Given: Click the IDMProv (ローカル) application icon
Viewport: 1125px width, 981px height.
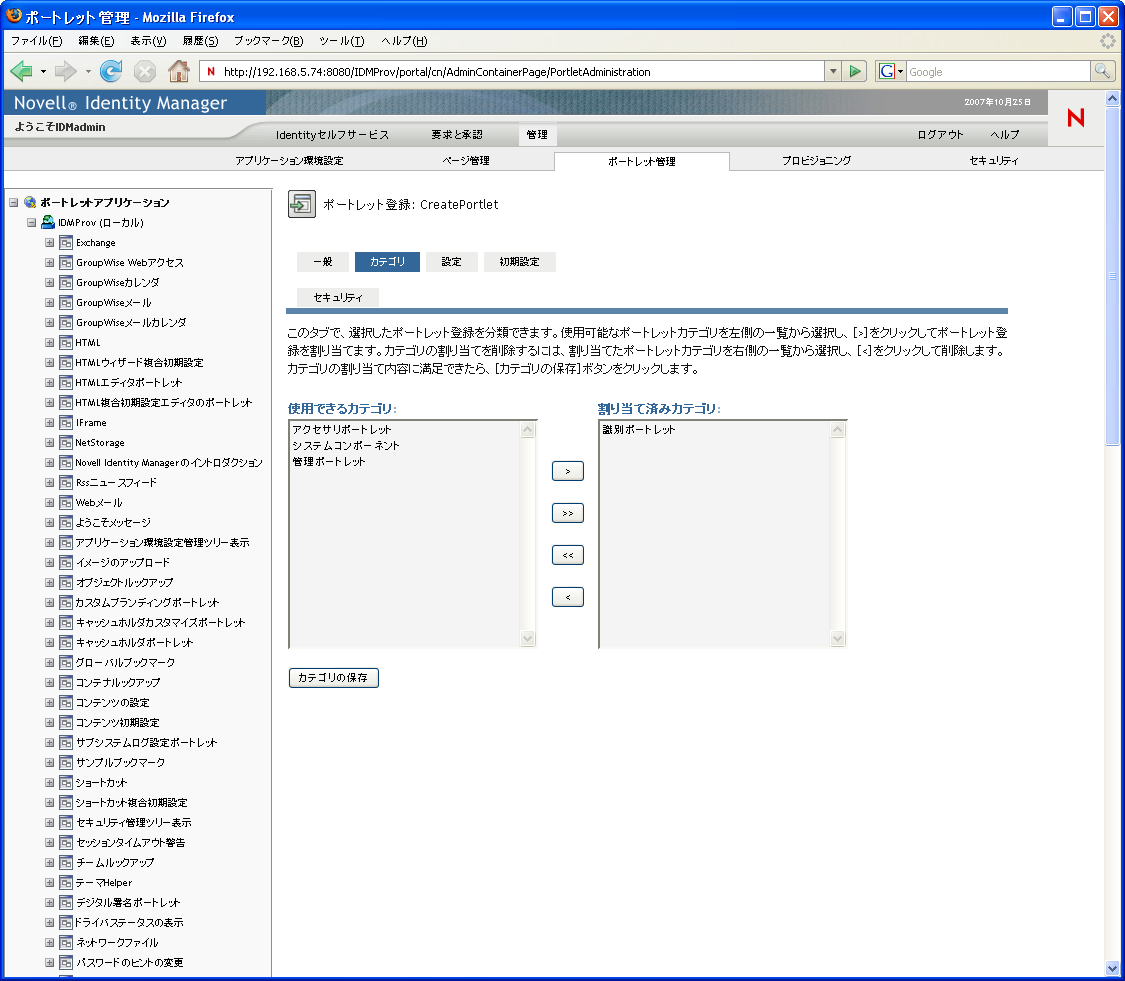Looking at the screenshot, I should click(48, 222).
